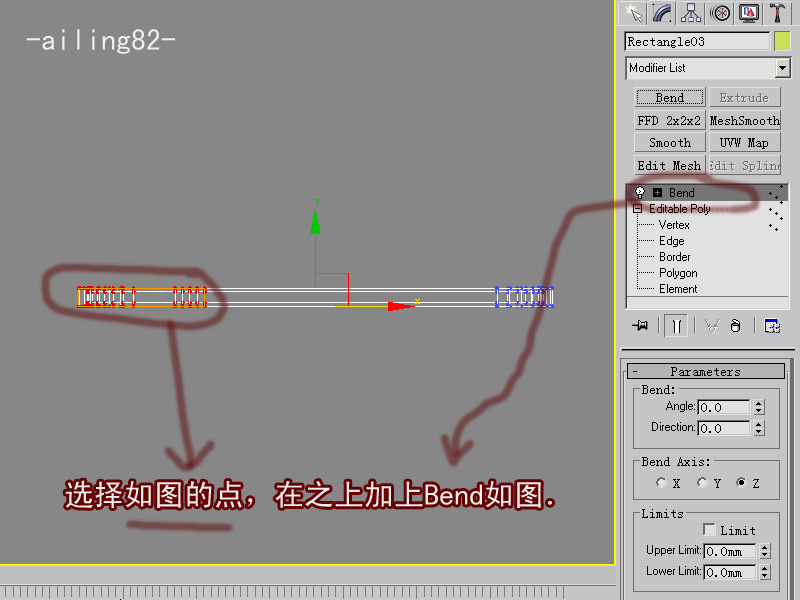Click the Bend Angle value field
800x600 pixels.
click(x=723, y=407)
